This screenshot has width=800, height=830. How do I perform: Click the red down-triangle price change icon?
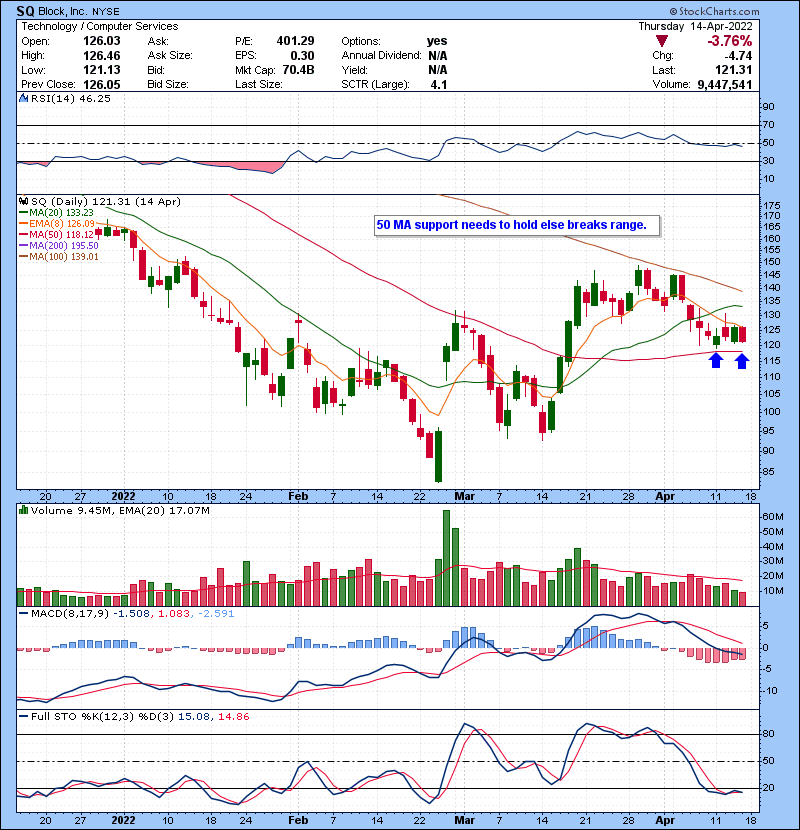(x=661, y=41)
